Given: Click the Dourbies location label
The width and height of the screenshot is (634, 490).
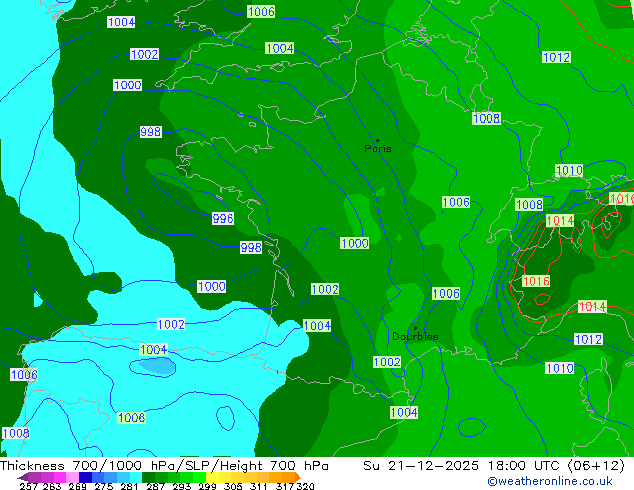Looking at the screenshot, I should pos(415,336).
